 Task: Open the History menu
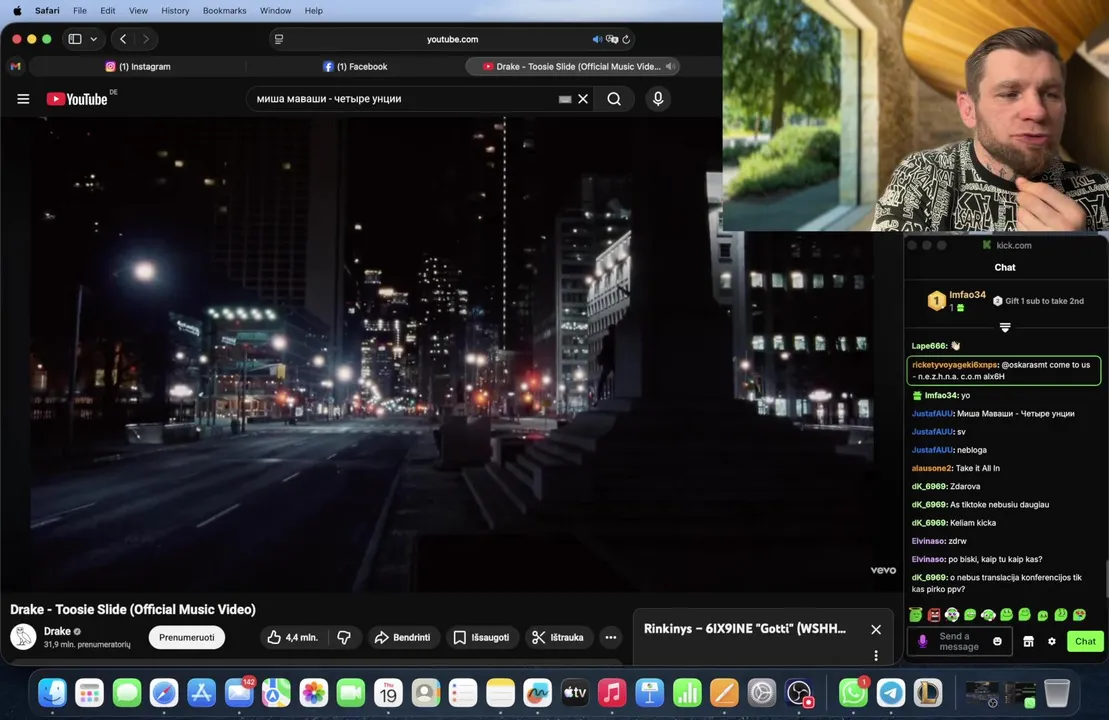[175, 11]
